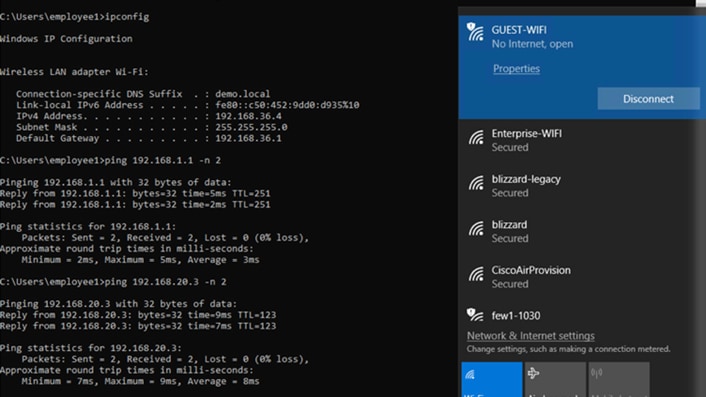Click the ipconfig command line
The width and height of the screenshot is (706, 397).
coord(74,17)
